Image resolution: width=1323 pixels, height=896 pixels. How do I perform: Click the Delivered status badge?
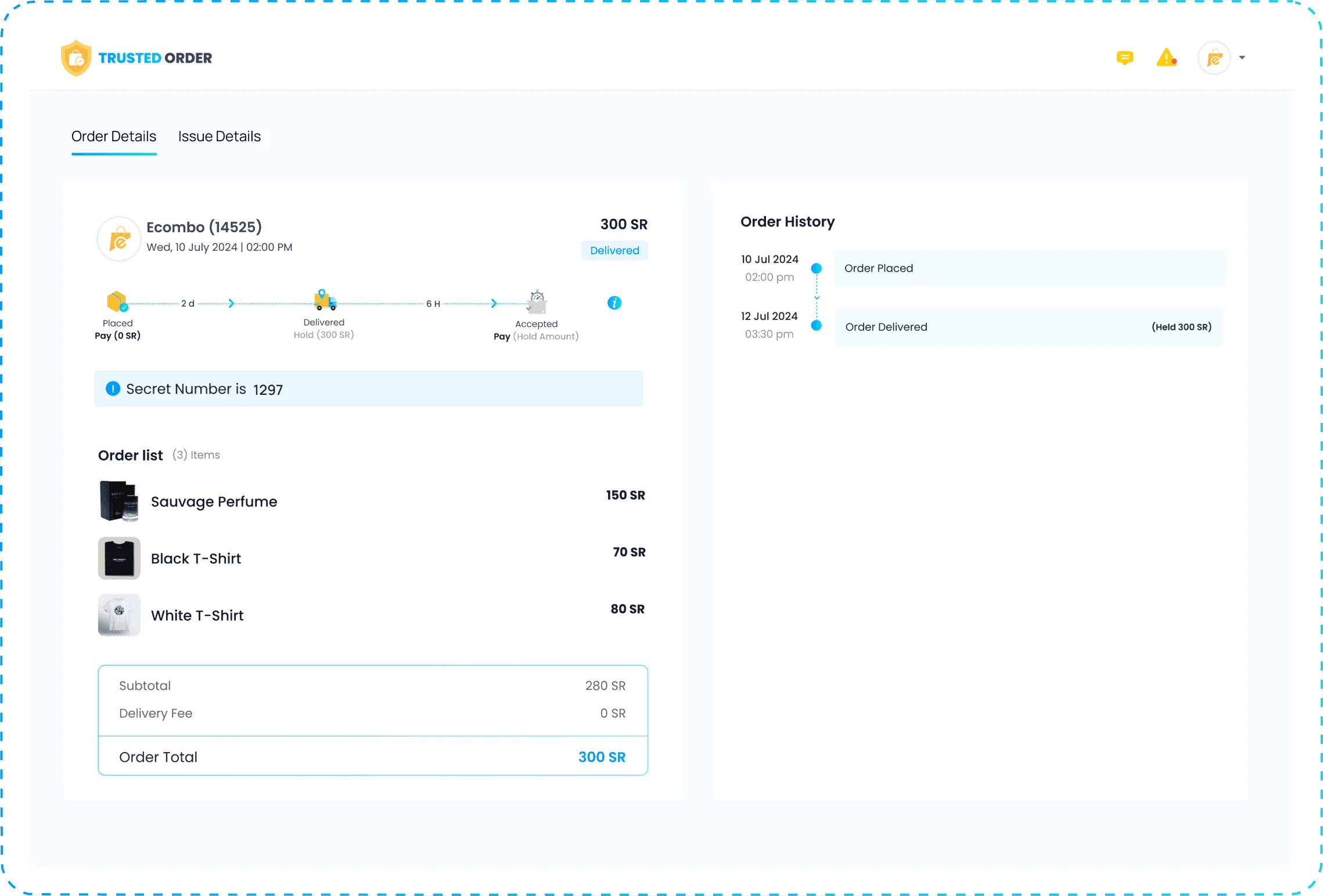(x=614, y=250)
